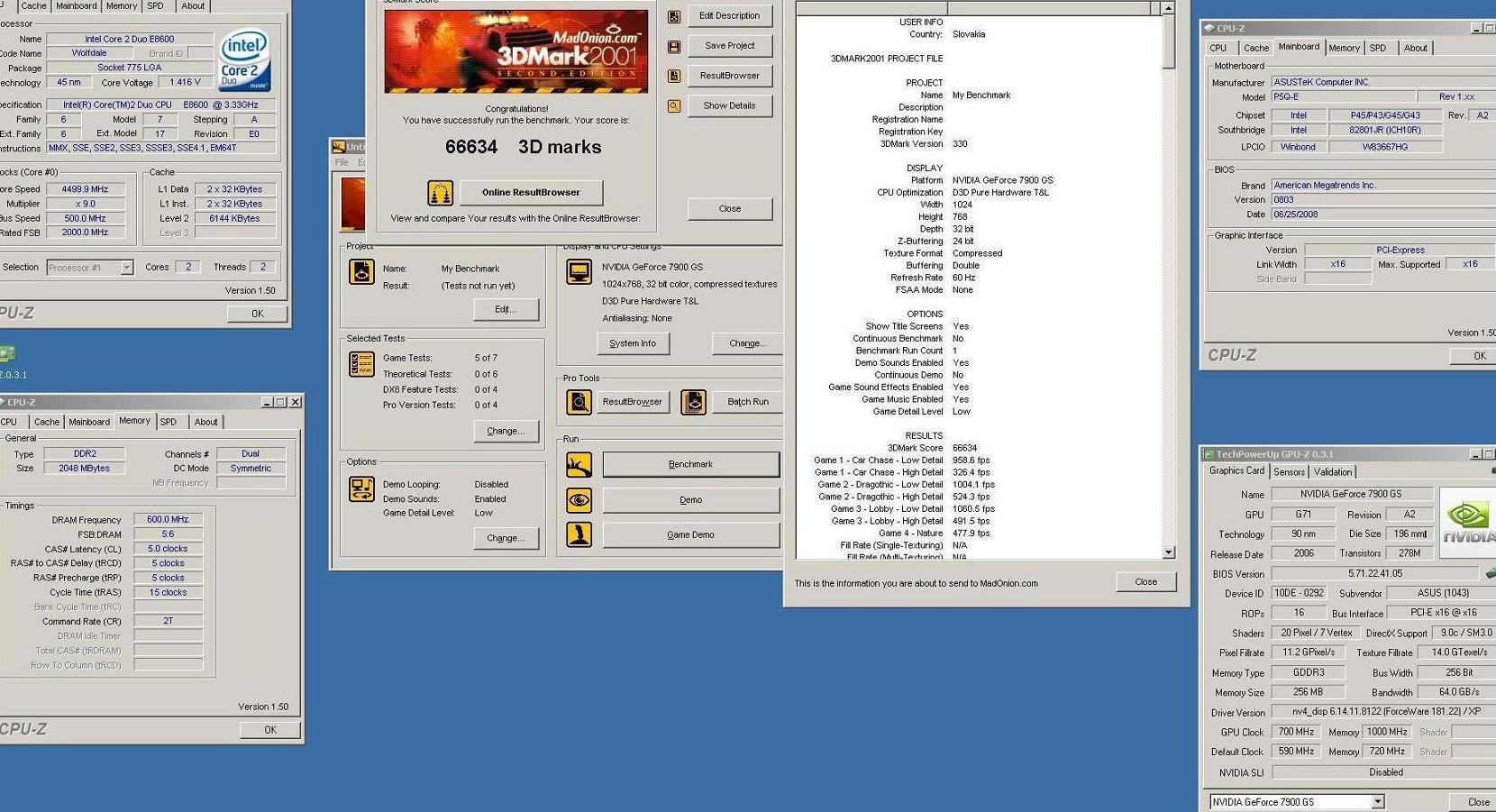Screen dimensions: 1496x812
Task: Click the Demo eye icon
Action: tap(579, 500)
